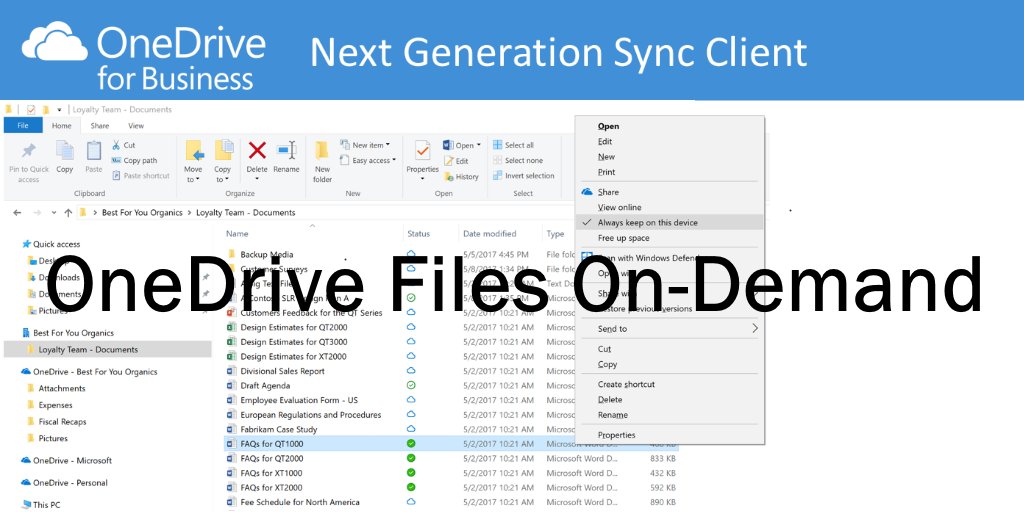Click the red Delete icon
The height and width of the screenshot is (512, 1024).
(x=257, y=151)
